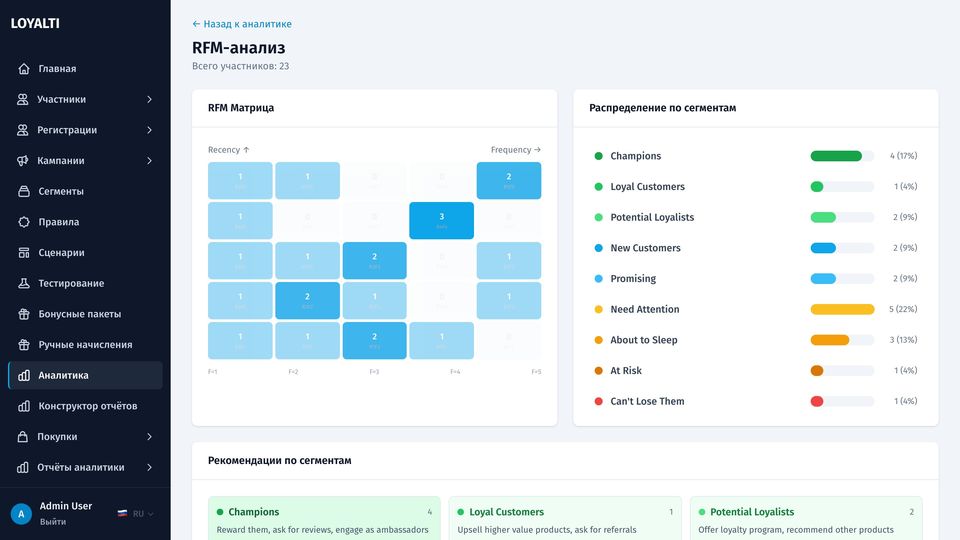Image resolution: width=960 pixels, height=540 pixels.
Task: Open the Сценарии menu item
Action: click(x=85, y=252)
